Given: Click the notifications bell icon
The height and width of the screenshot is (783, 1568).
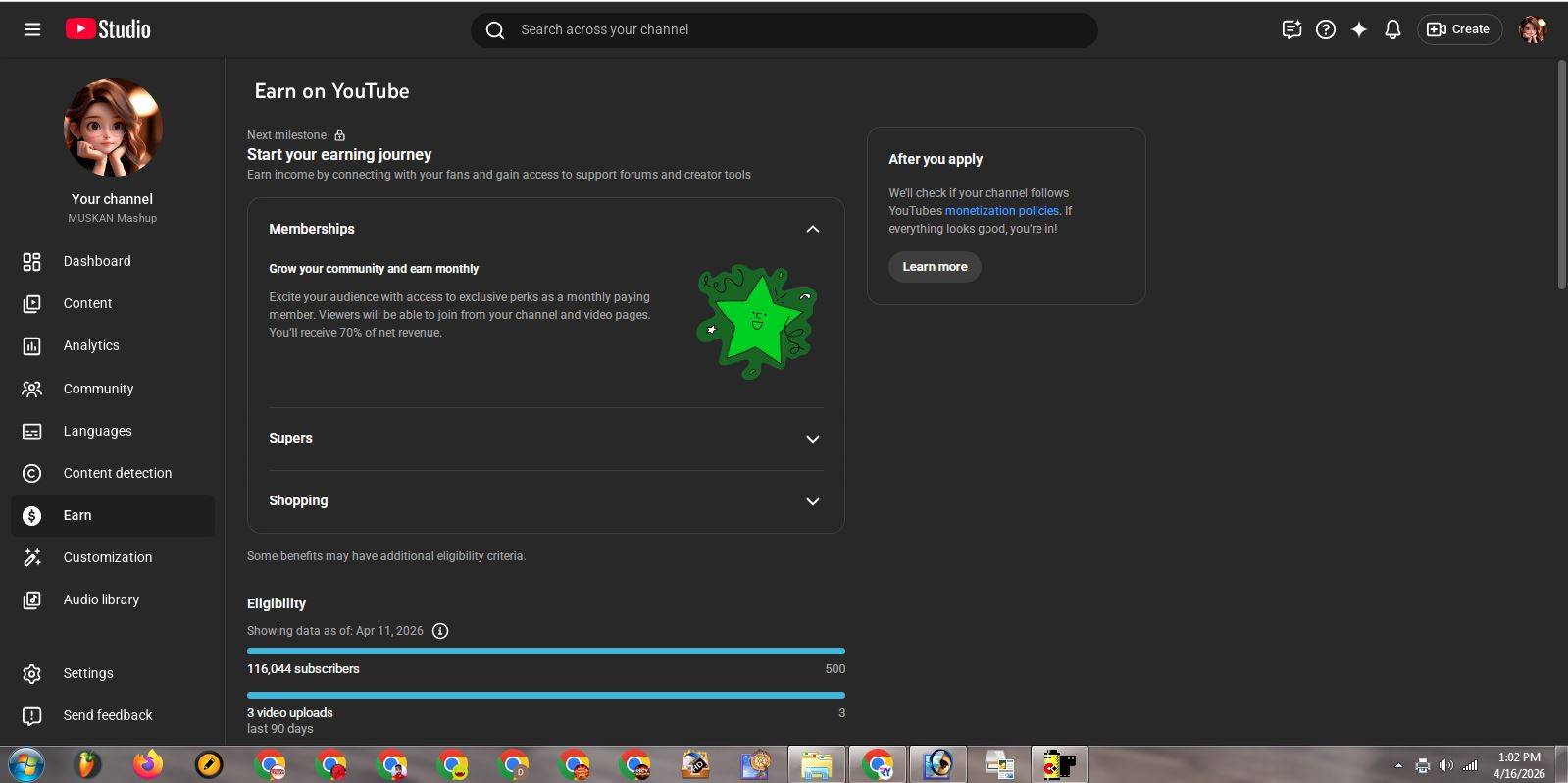Looking at the screenshot, I should 1392,29.
